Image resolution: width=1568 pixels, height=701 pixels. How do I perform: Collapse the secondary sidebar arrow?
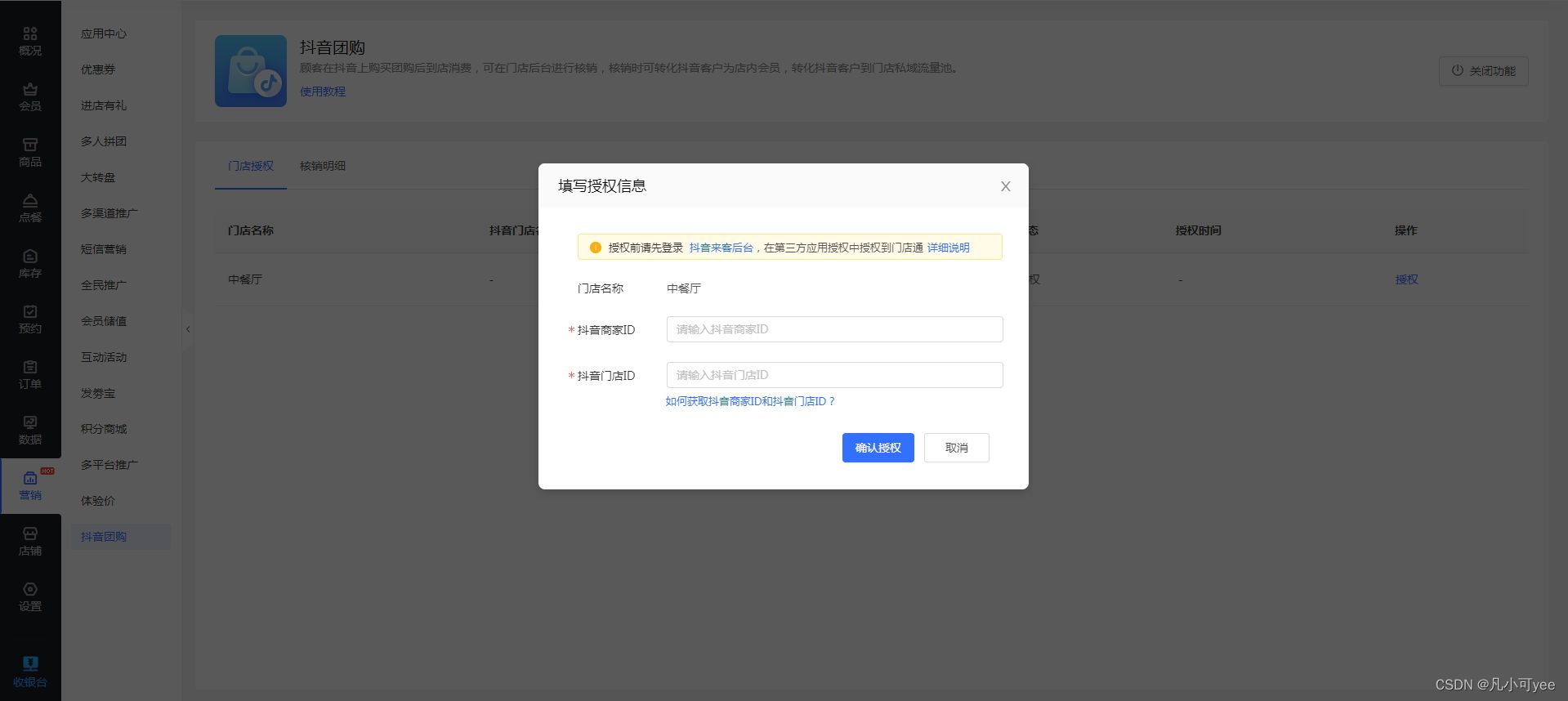click(x=188, y=329)
